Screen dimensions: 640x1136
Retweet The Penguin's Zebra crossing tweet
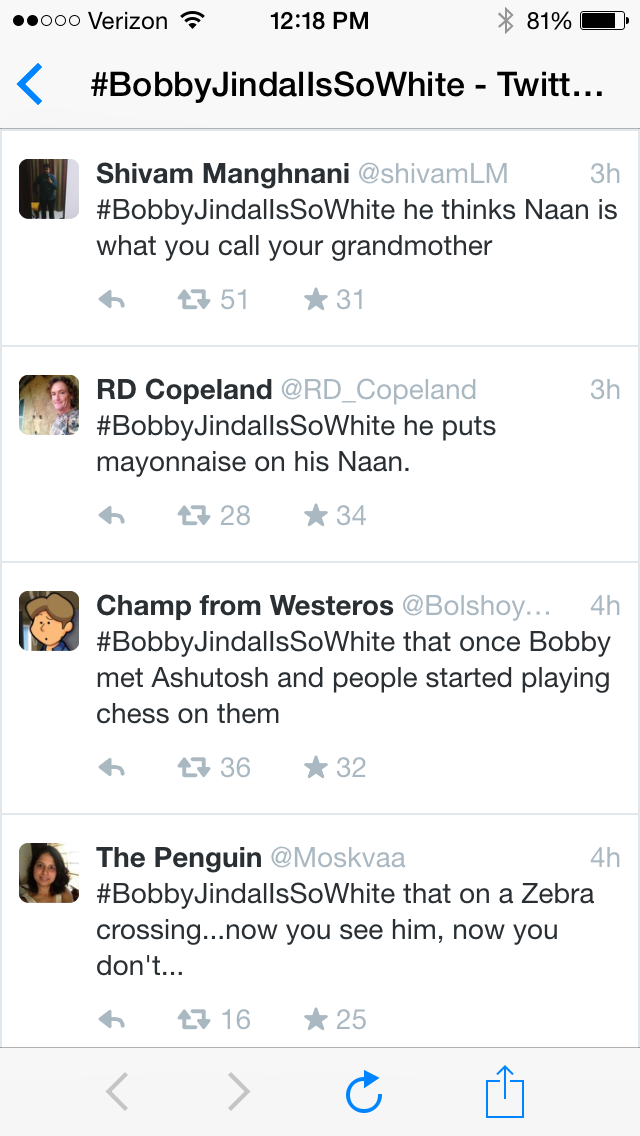[193, 1020]
